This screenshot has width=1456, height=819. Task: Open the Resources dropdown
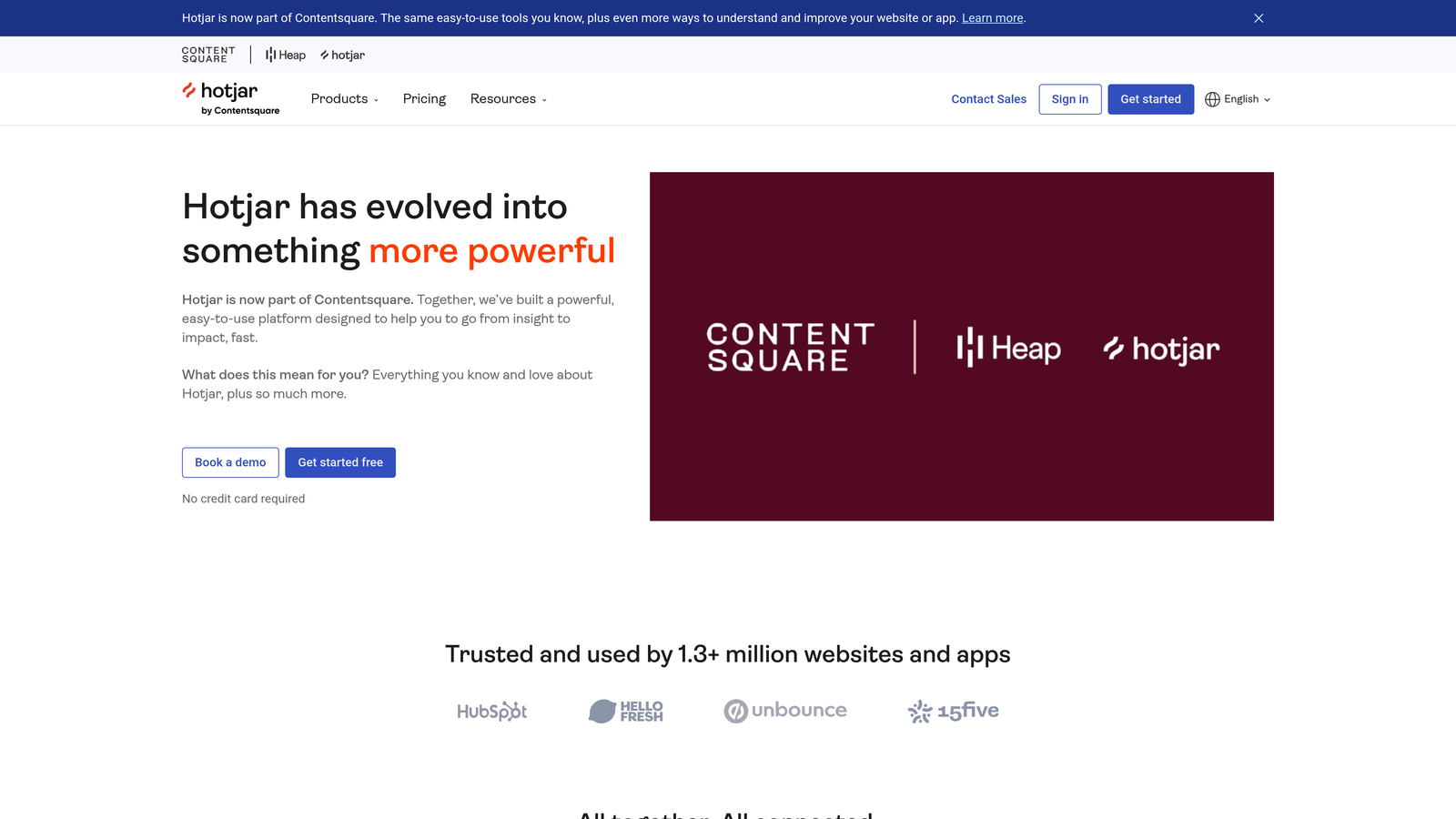[x=508, y=98]
